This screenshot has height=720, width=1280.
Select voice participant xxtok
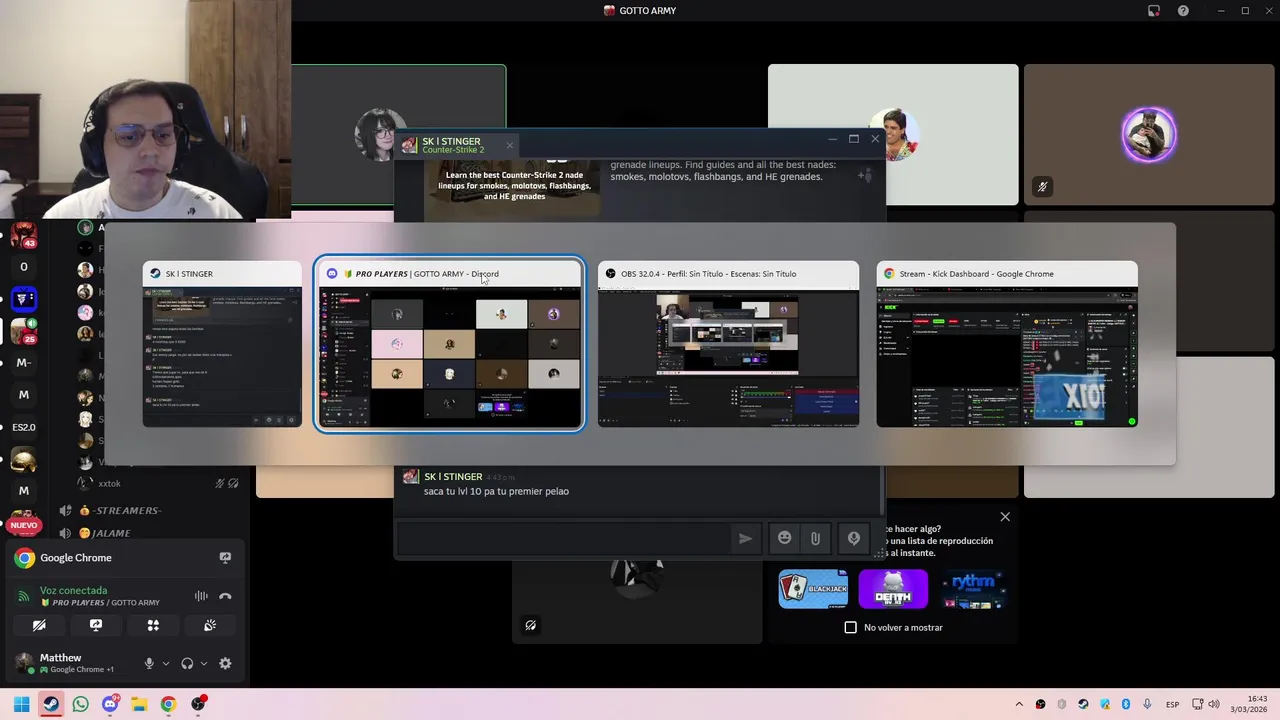coord(109,483)
